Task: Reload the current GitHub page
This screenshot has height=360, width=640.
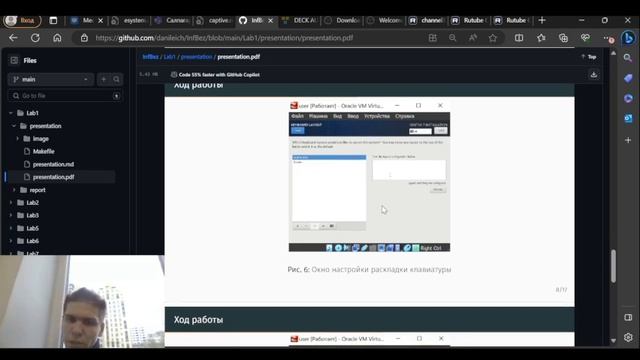Action: pos(35,38)
